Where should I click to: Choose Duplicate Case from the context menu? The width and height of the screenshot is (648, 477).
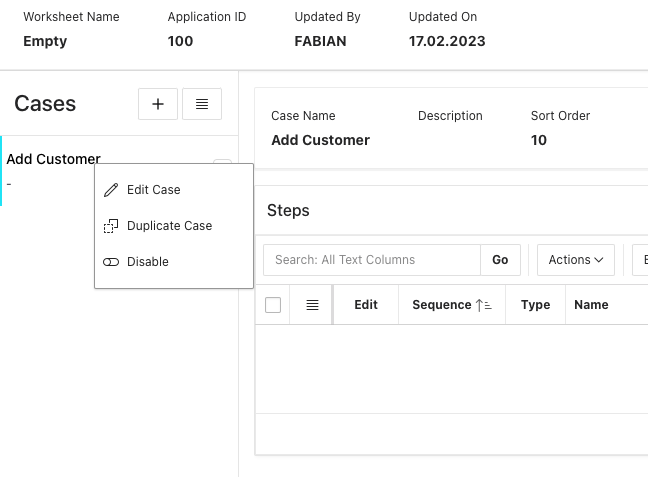[174, 226]
